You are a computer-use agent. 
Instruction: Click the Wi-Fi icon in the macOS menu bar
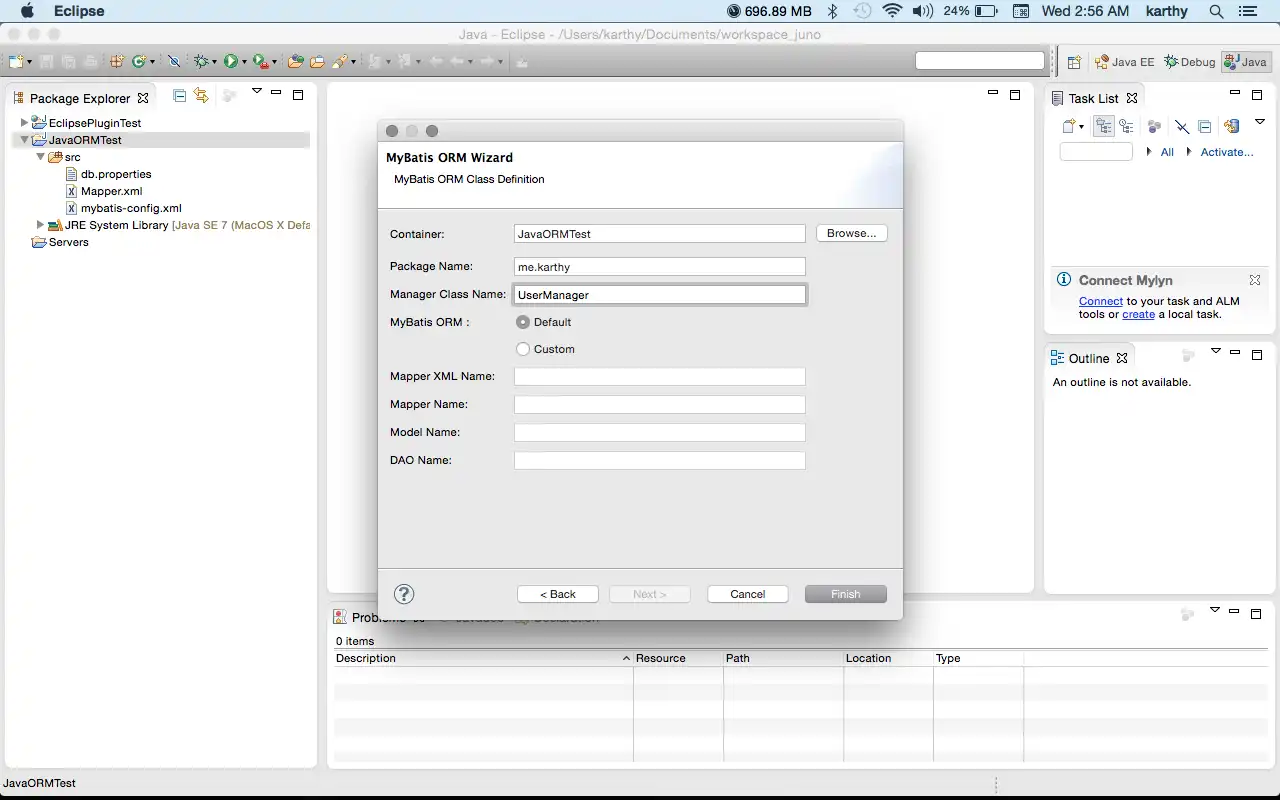[x=892, y=11]
